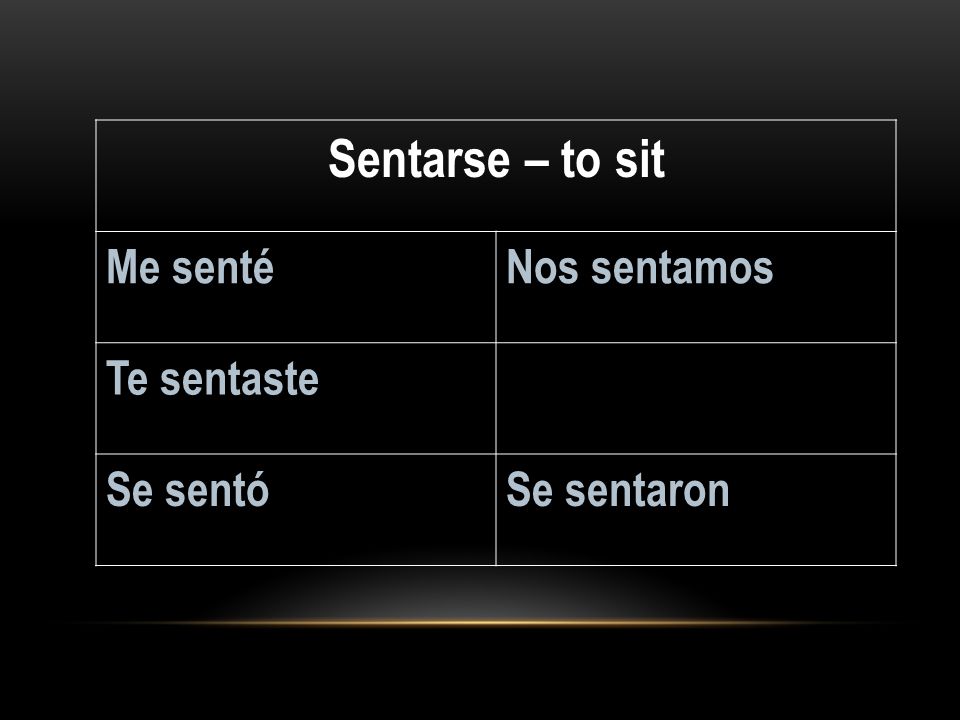Screen dimensions: 960x720
Task: Select the words "to sit" in the title
Action: 612,159
